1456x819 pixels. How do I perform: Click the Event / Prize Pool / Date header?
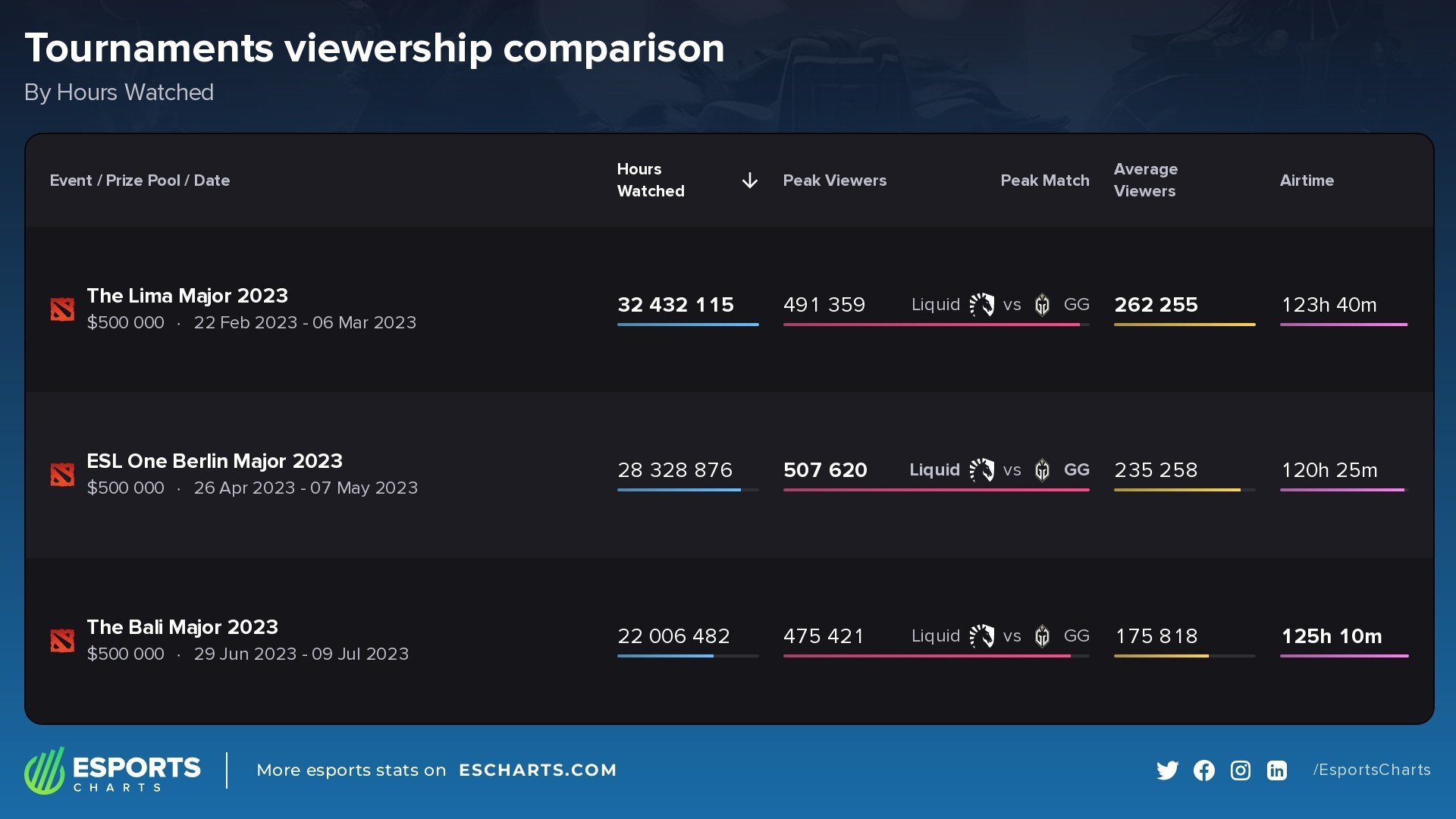click(x=140, y=180)
